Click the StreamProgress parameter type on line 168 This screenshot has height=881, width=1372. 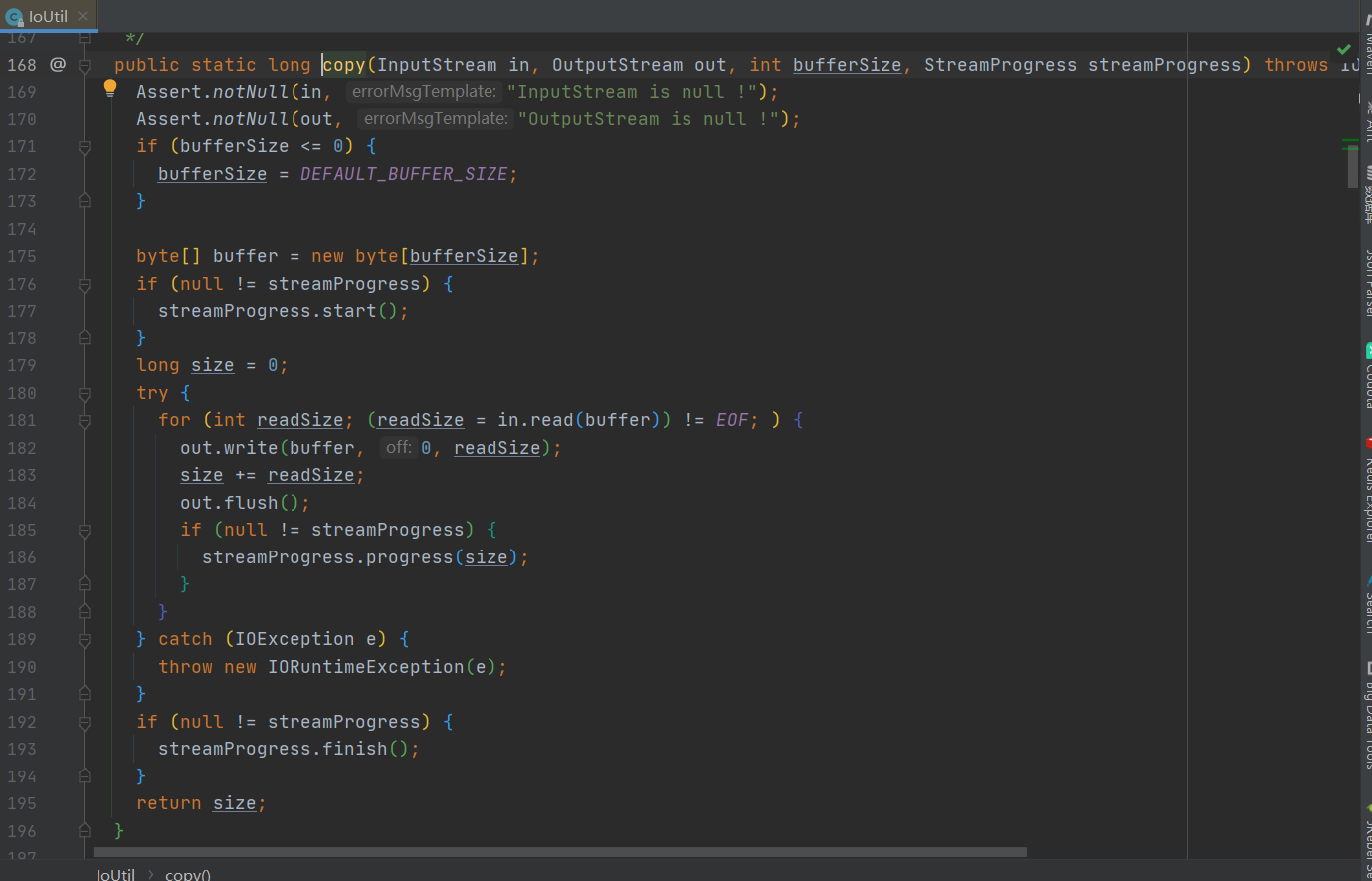[1000, 65]
